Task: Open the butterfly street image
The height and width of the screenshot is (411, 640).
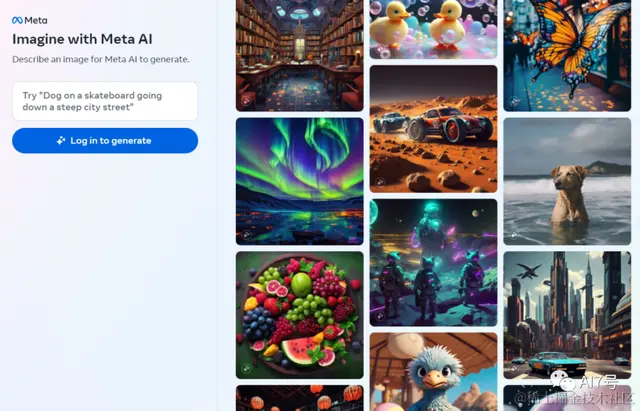Action: click(567, 55)
